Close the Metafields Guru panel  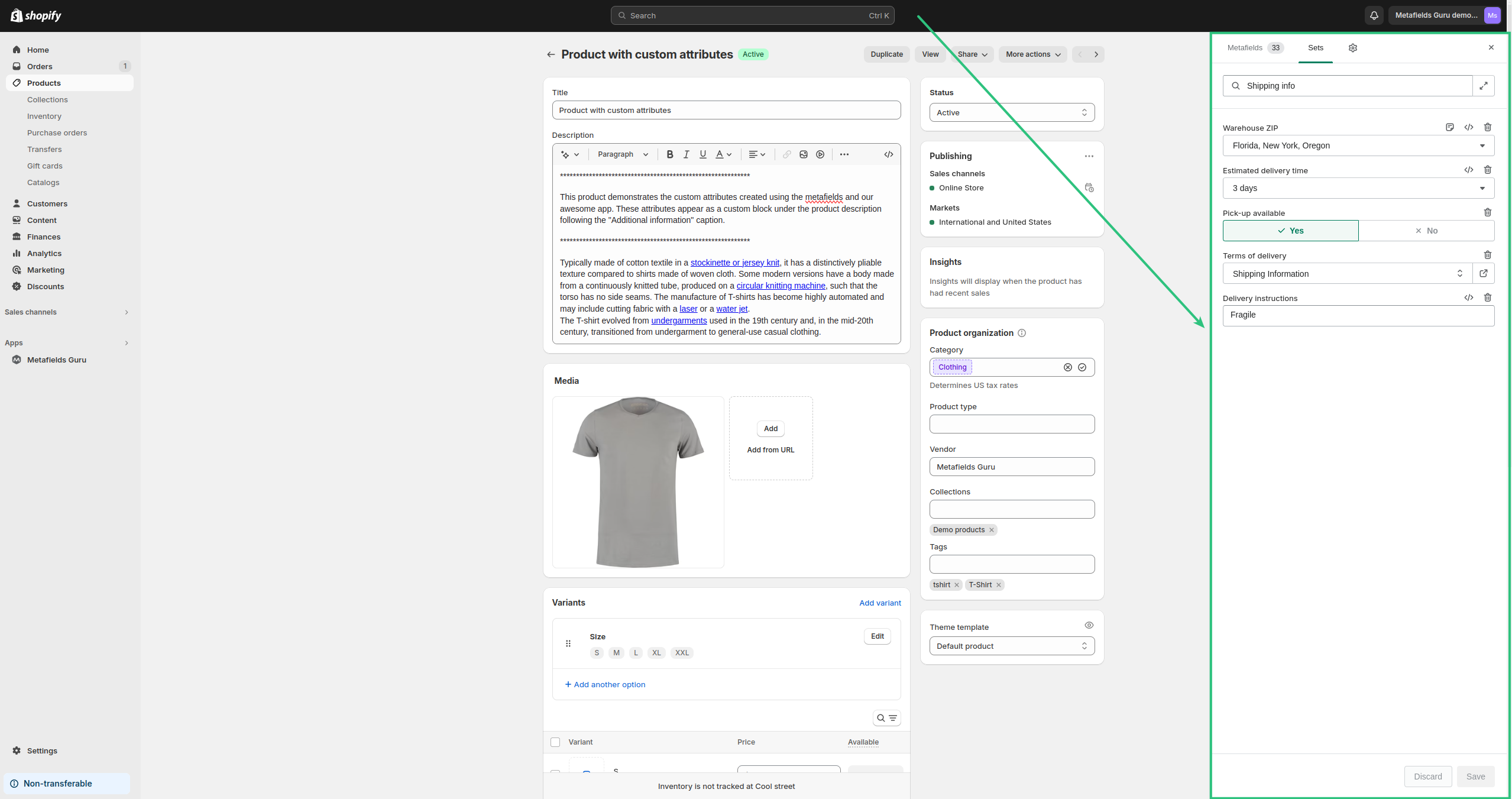(1491, 47)
